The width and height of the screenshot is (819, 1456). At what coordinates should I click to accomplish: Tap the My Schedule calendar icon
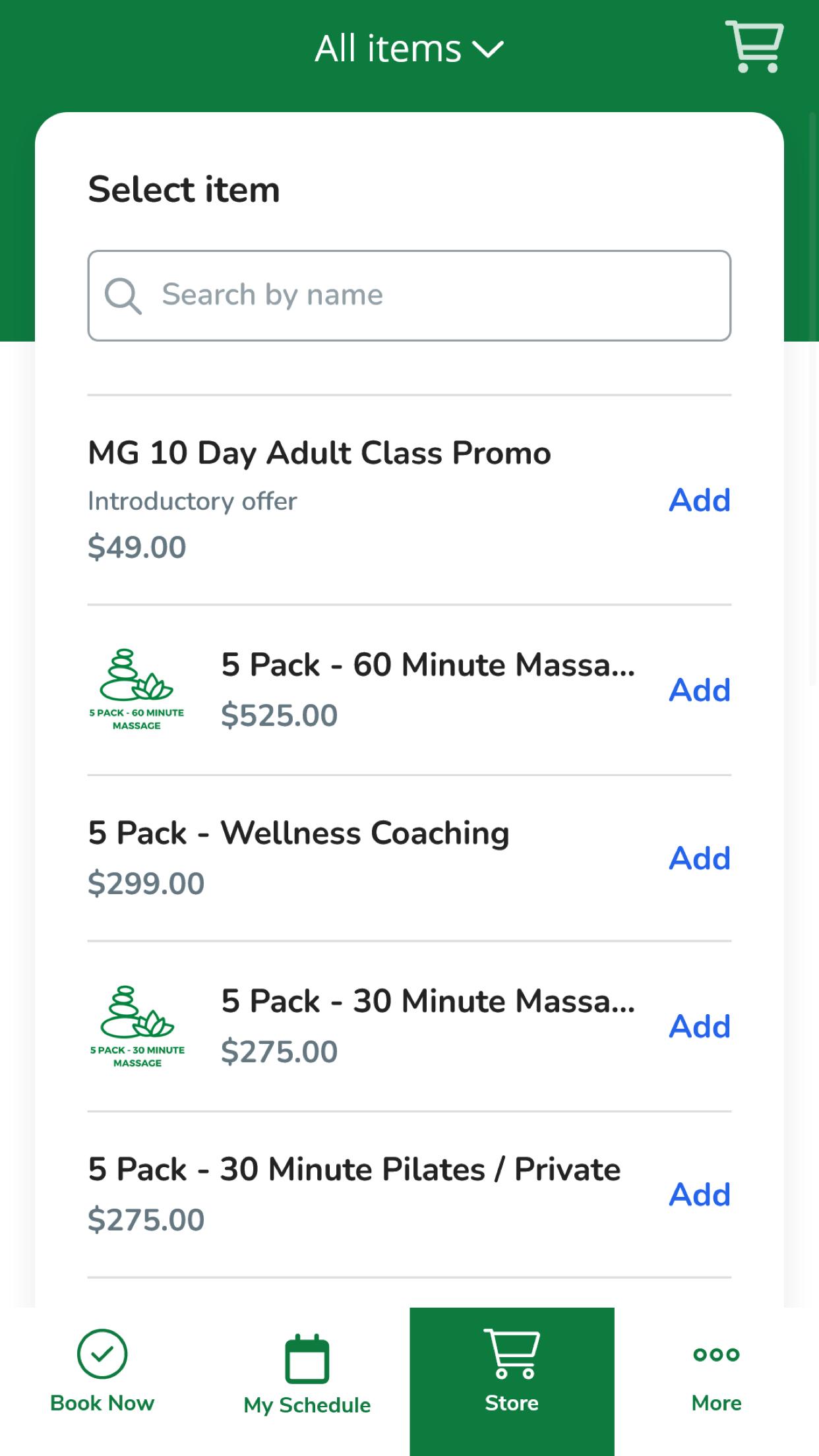(x=307, y=1358)
